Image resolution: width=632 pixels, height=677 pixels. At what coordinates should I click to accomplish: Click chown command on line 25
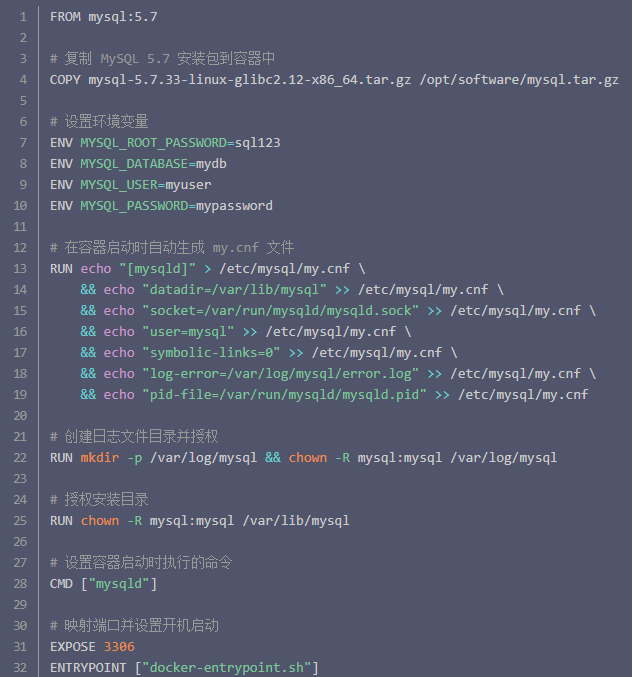(x=100, y=521)
